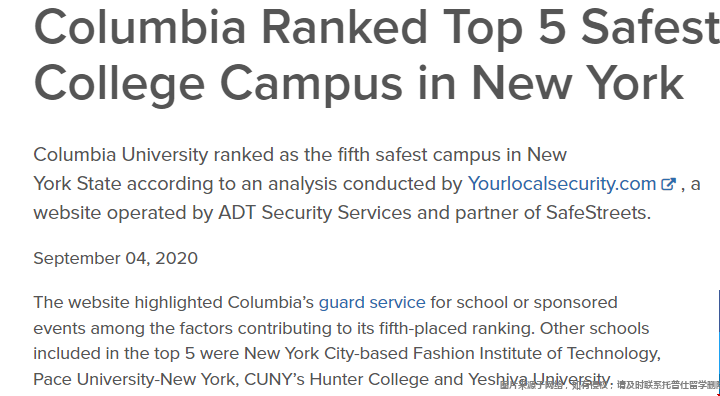This screenshot has width=720, height=396.
Task: Click "Columbia University" starting the intro paragraph
Action: click(121, 155)
